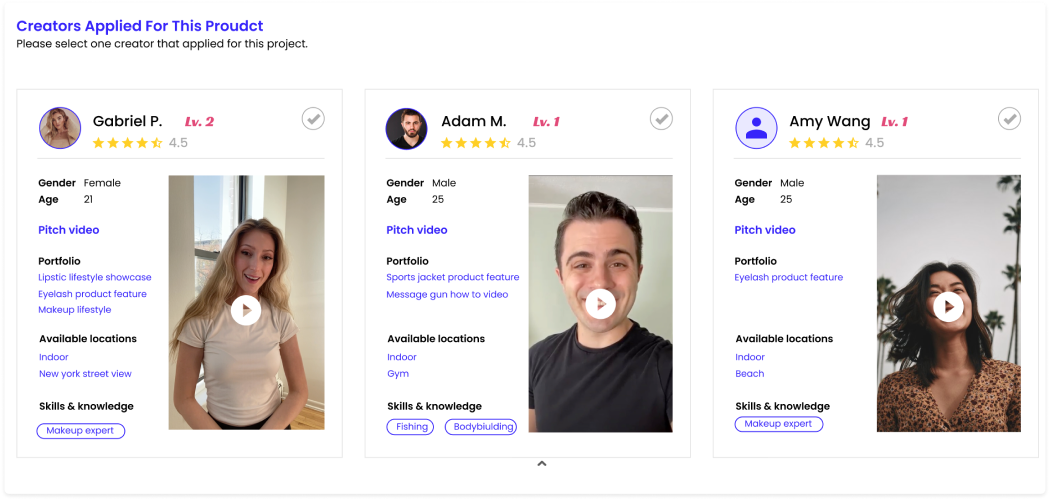Image resolution: width=1050 pixels, height=500 pixels.
Task: Click Indoor location on Amy Wang's card
Action: [x=750, y=357]
